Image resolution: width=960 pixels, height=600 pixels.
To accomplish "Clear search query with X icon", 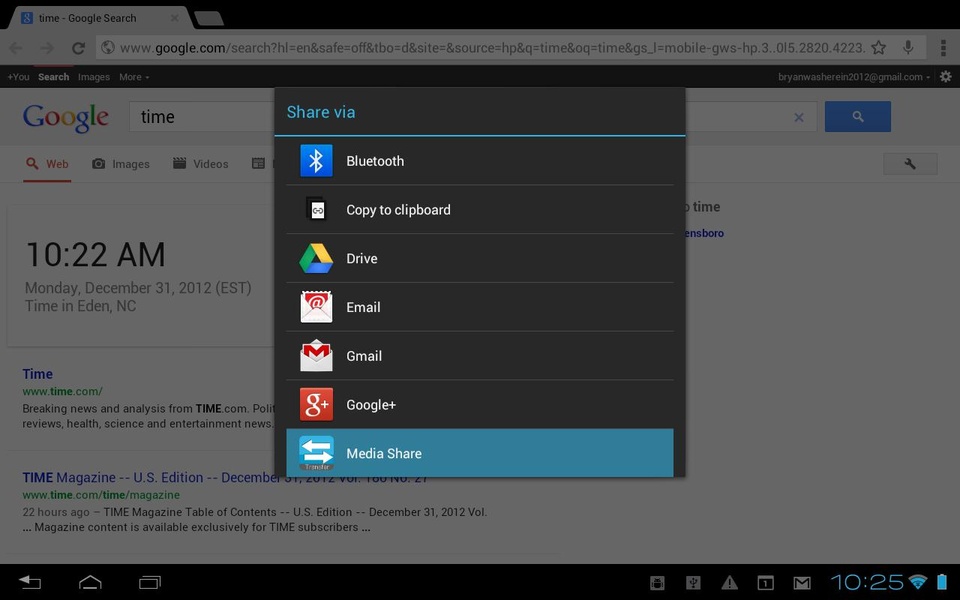I will (x=798, y=117).
